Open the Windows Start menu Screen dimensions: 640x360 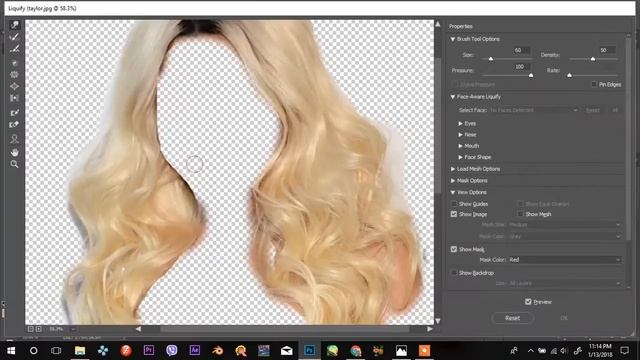(11, 350)
